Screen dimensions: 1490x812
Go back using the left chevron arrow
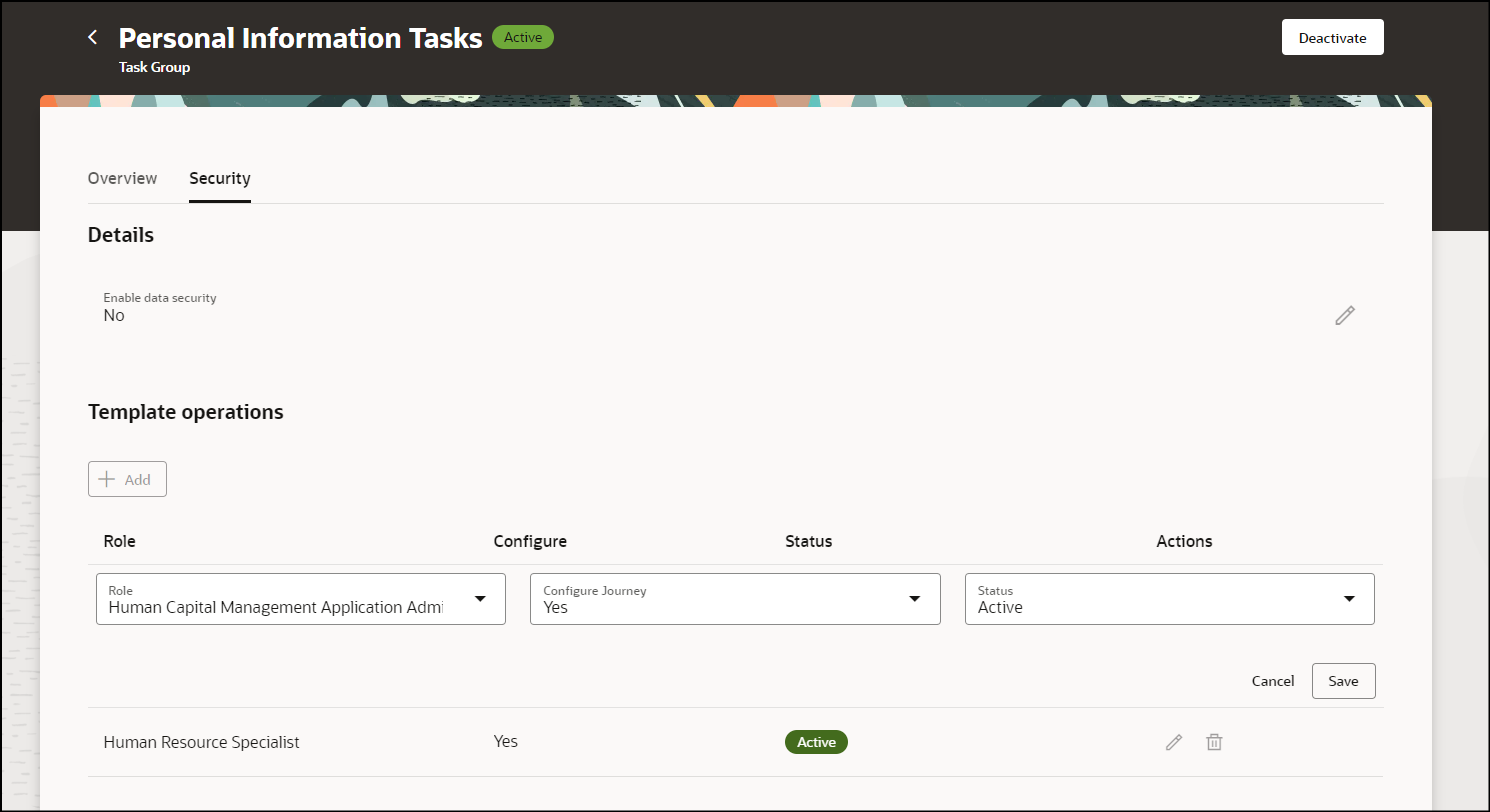93,37
